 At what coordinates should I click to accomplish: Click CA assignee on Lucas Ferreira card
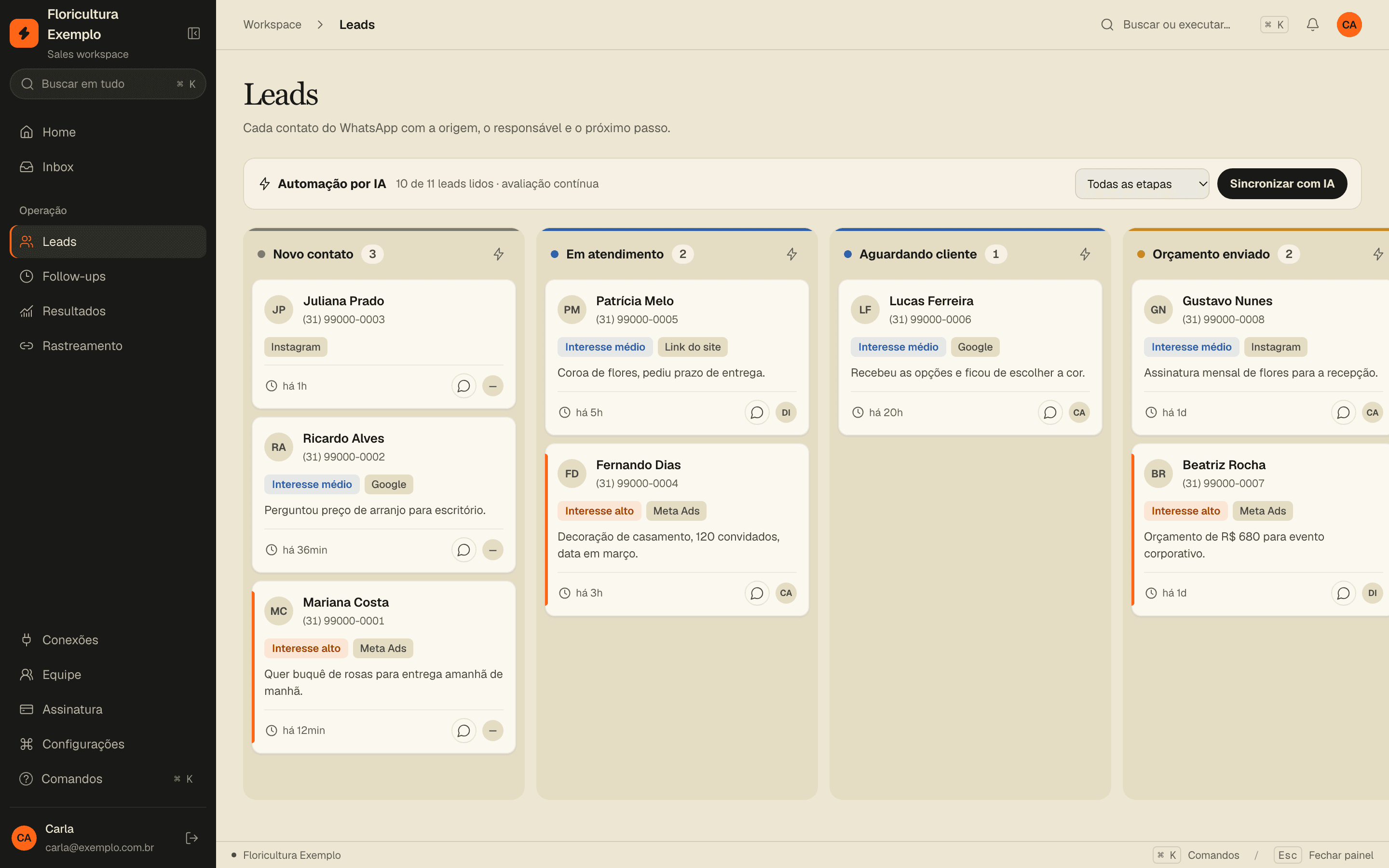pyautogui.click(x=1079, y=412)
